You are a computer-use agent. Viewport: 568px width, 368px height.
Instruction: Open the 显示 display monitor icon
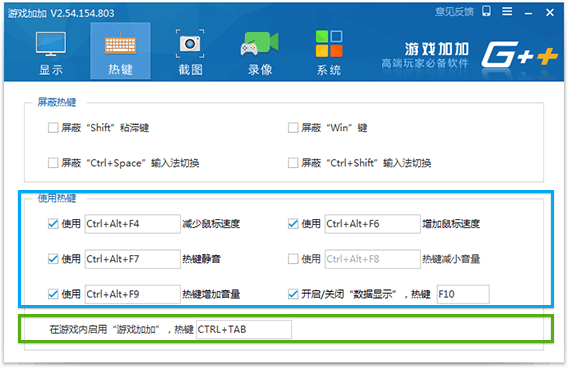pyautogui.click(x=51, y=44)
